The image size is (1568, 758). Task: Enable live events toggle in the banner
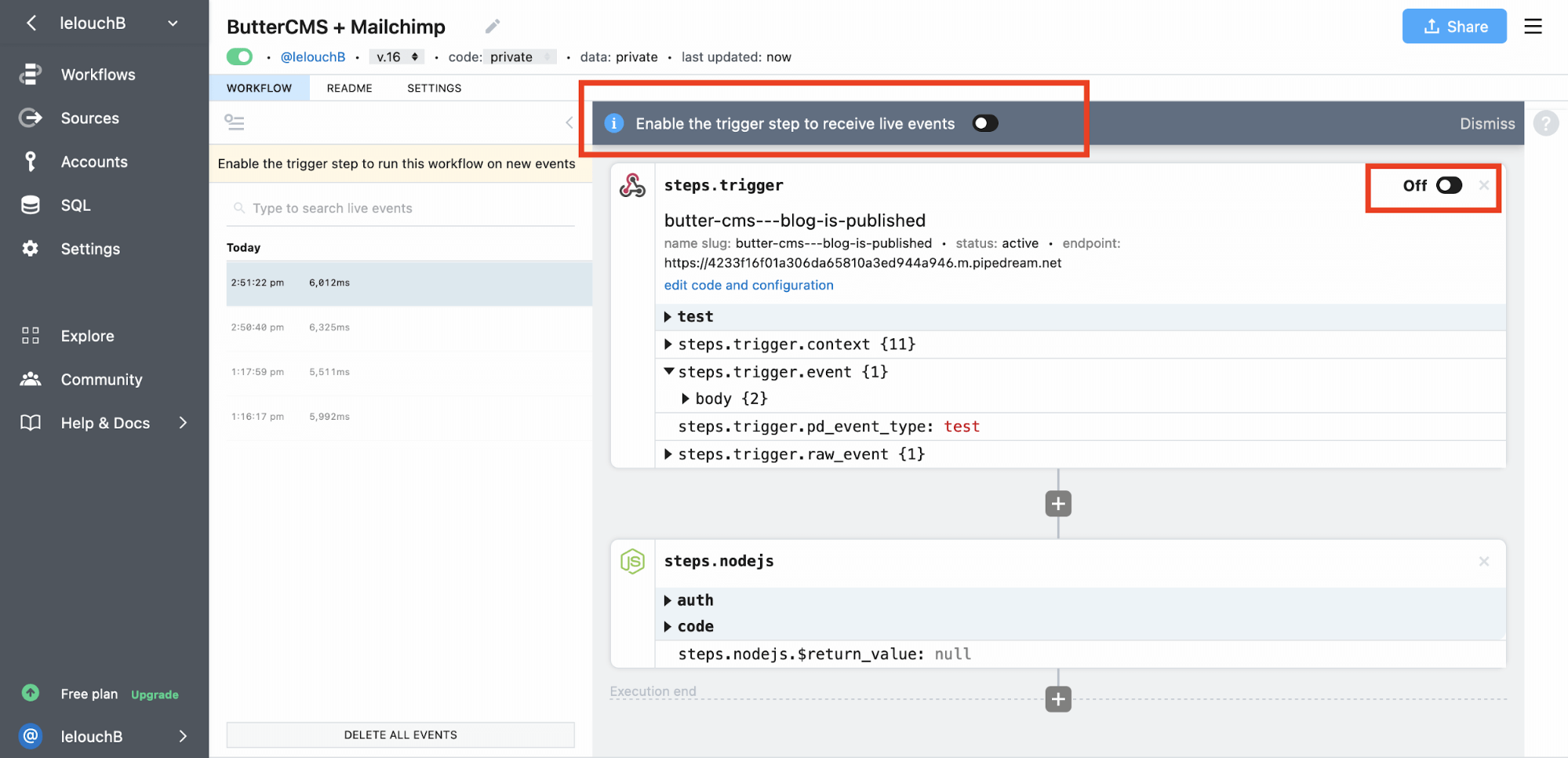click(x=985, y=123)
